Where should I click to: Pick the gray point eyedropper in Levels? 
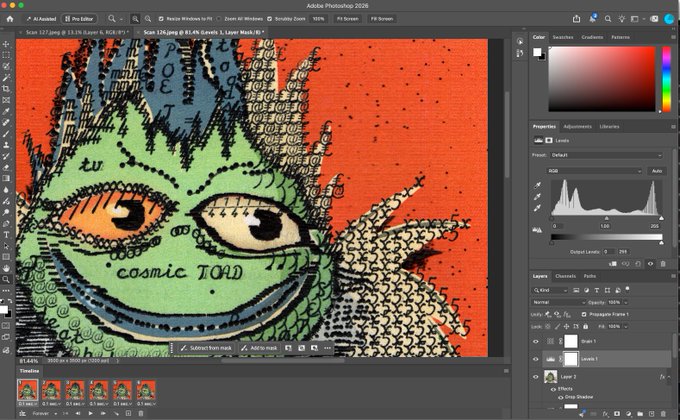(538, 197)
